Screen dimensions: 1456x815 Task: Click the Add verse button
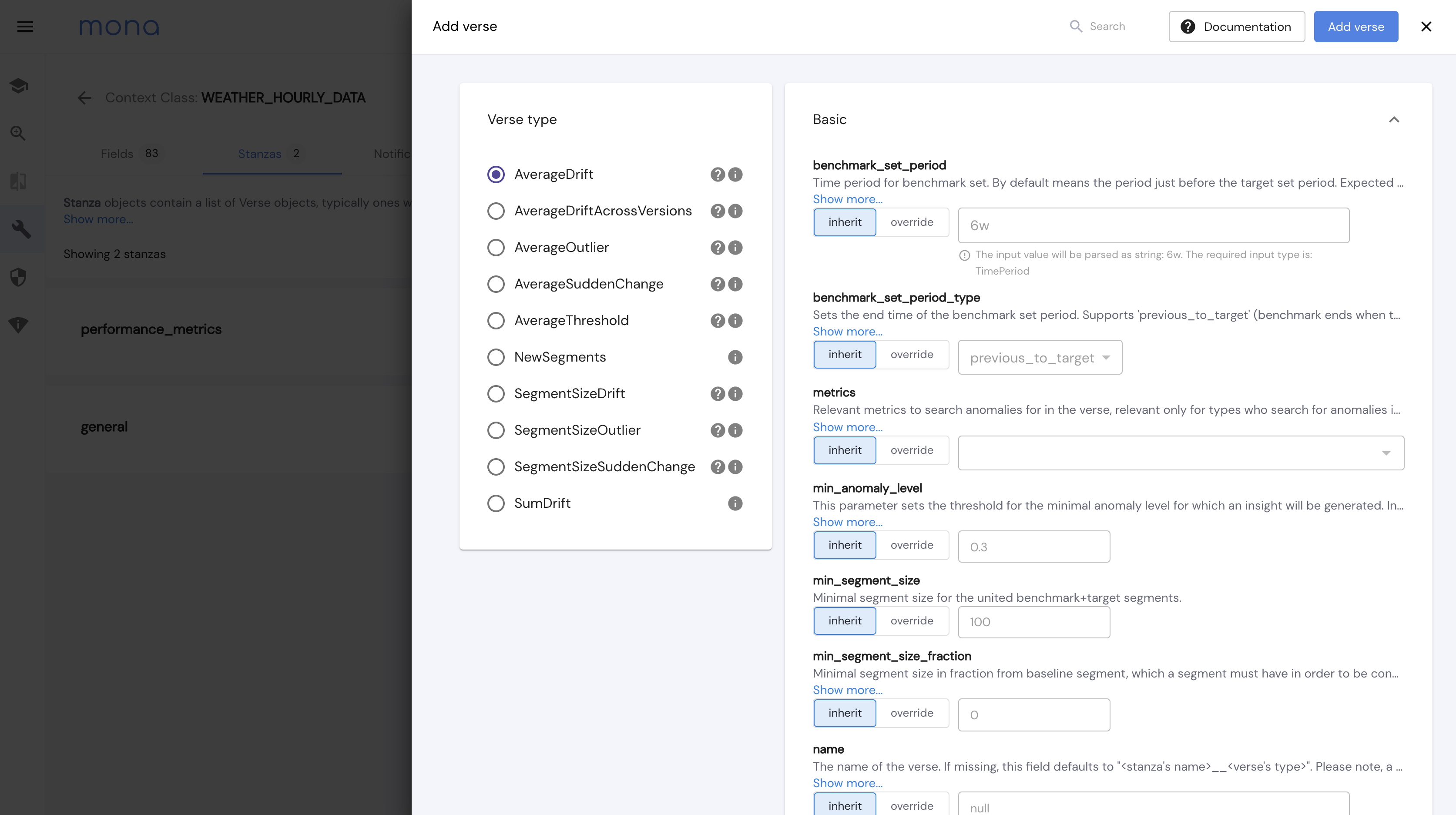[1356, 26]
